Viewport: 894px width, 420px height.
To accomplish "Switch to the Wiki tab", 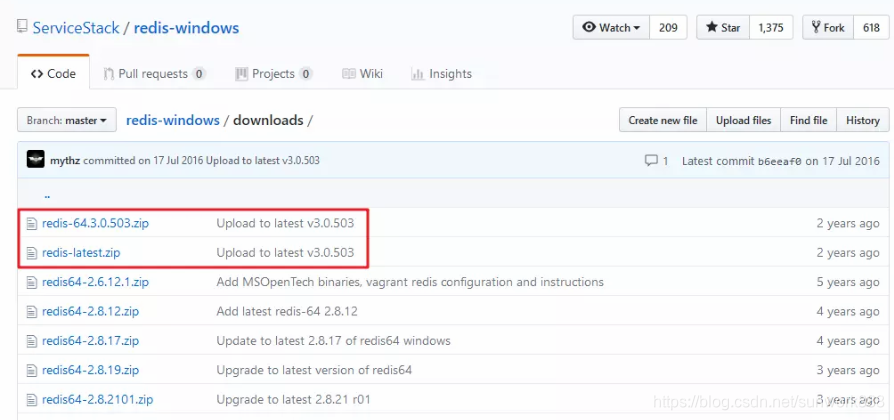I will [x=363, y=74].
